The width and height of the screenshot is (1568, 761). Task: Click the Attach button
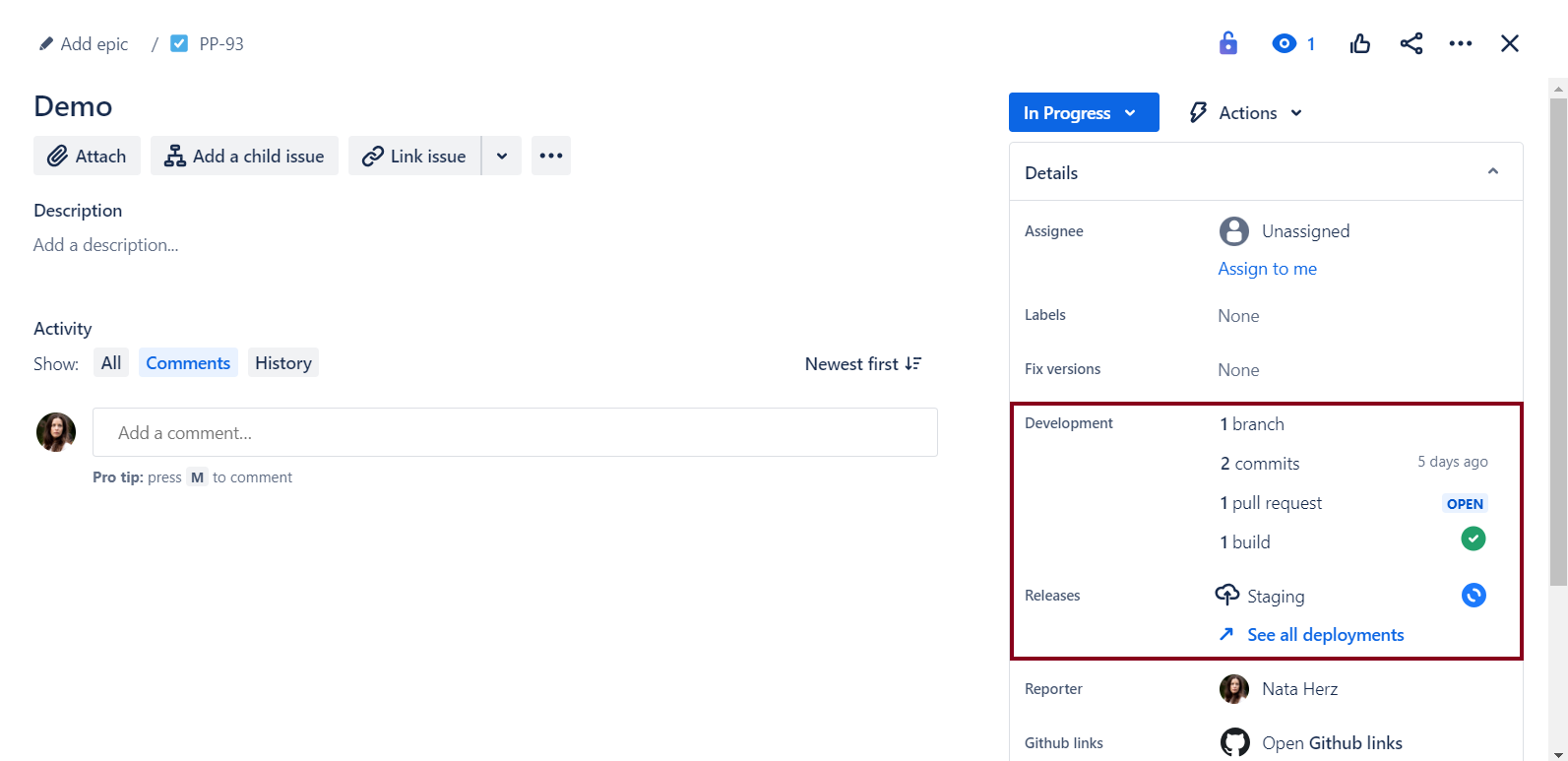87,156
